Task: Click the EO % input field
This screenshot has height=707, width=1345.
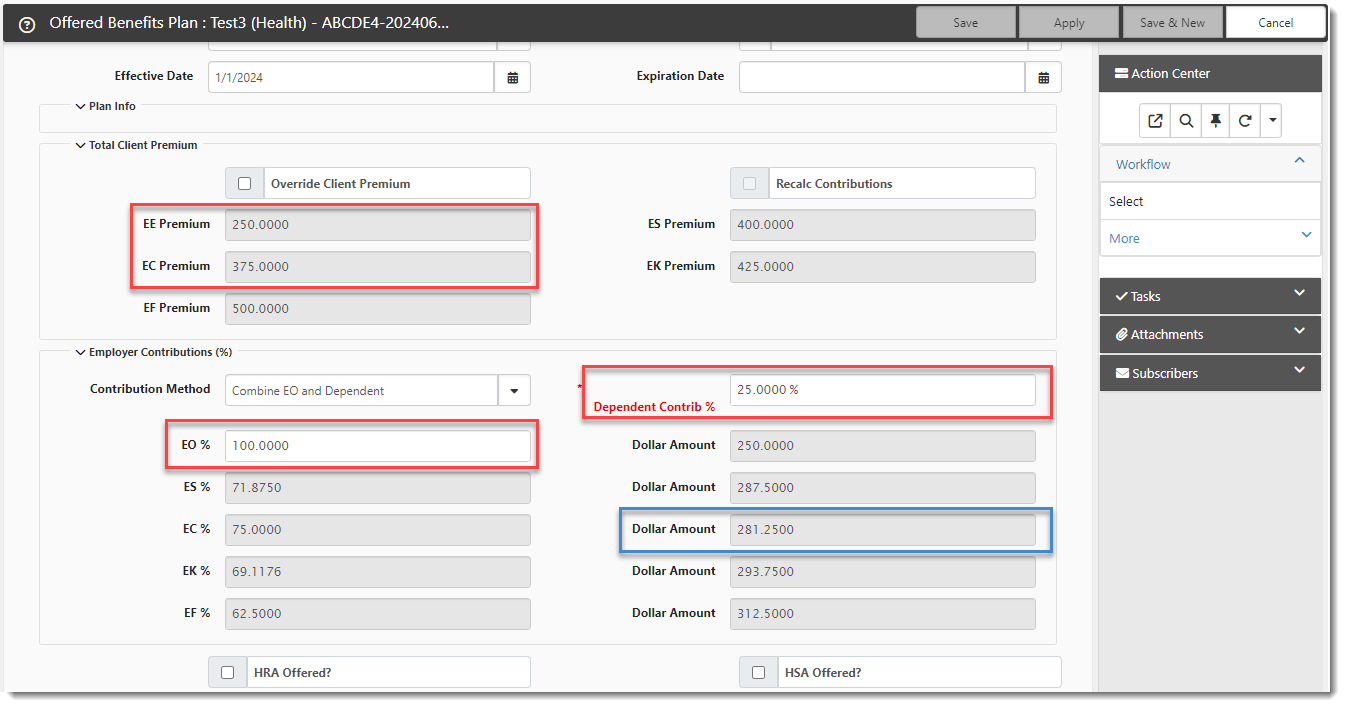Action: coord(377,446)
